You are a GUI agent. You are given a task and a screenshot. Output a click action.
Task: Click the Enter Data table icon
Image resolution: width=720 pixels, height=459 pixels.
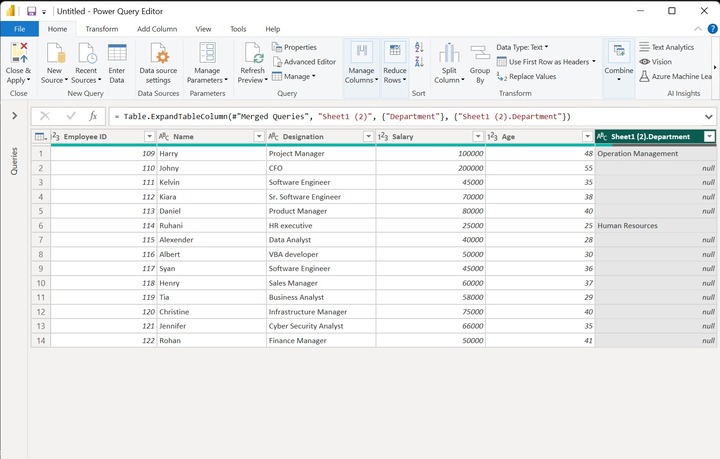pyautogui.click(x=117, y=54)
